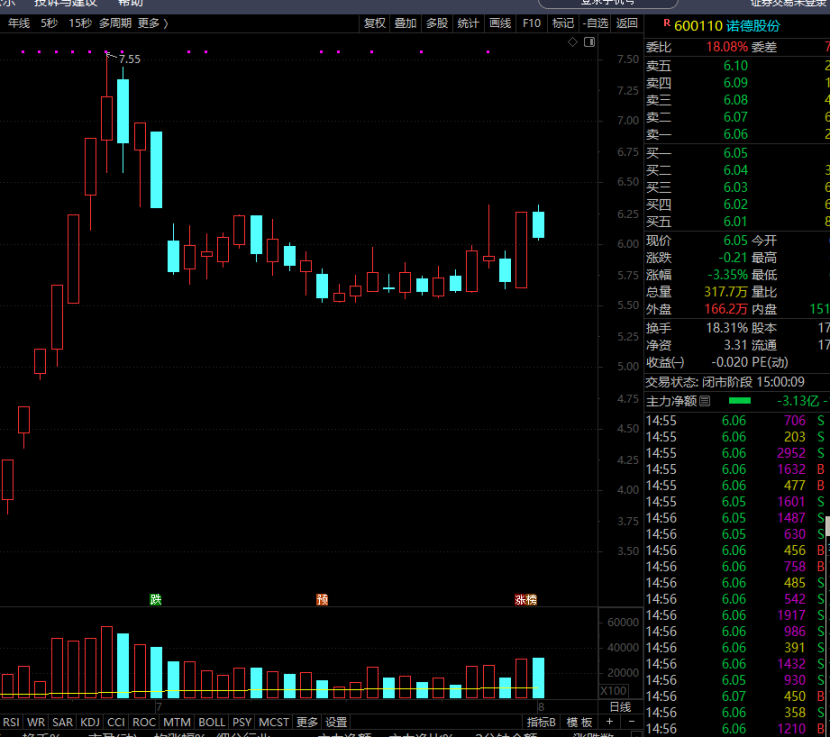Click 交易状态 闭市阶段 status line

point(725,382)
